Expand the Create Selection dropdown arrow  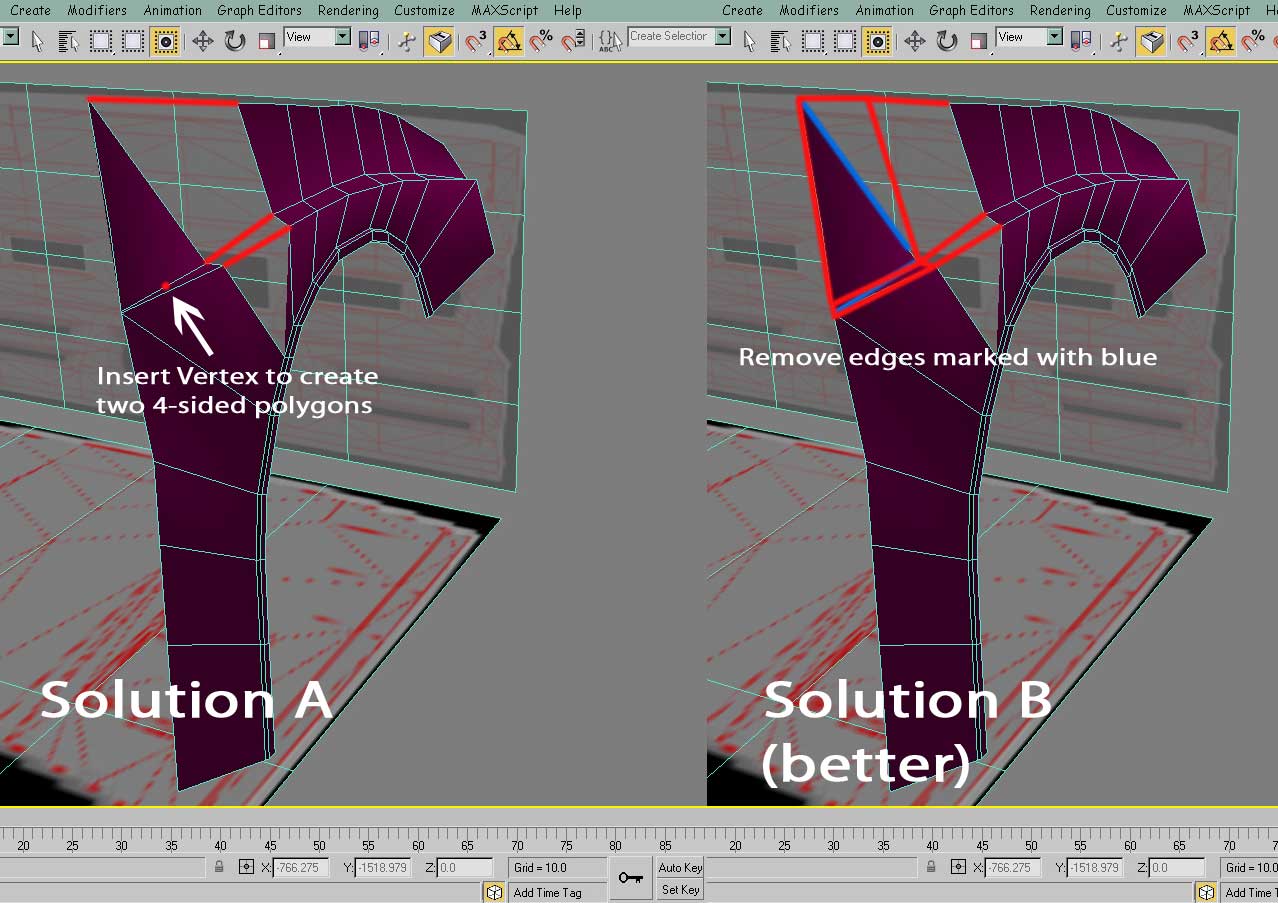[722, 37]
